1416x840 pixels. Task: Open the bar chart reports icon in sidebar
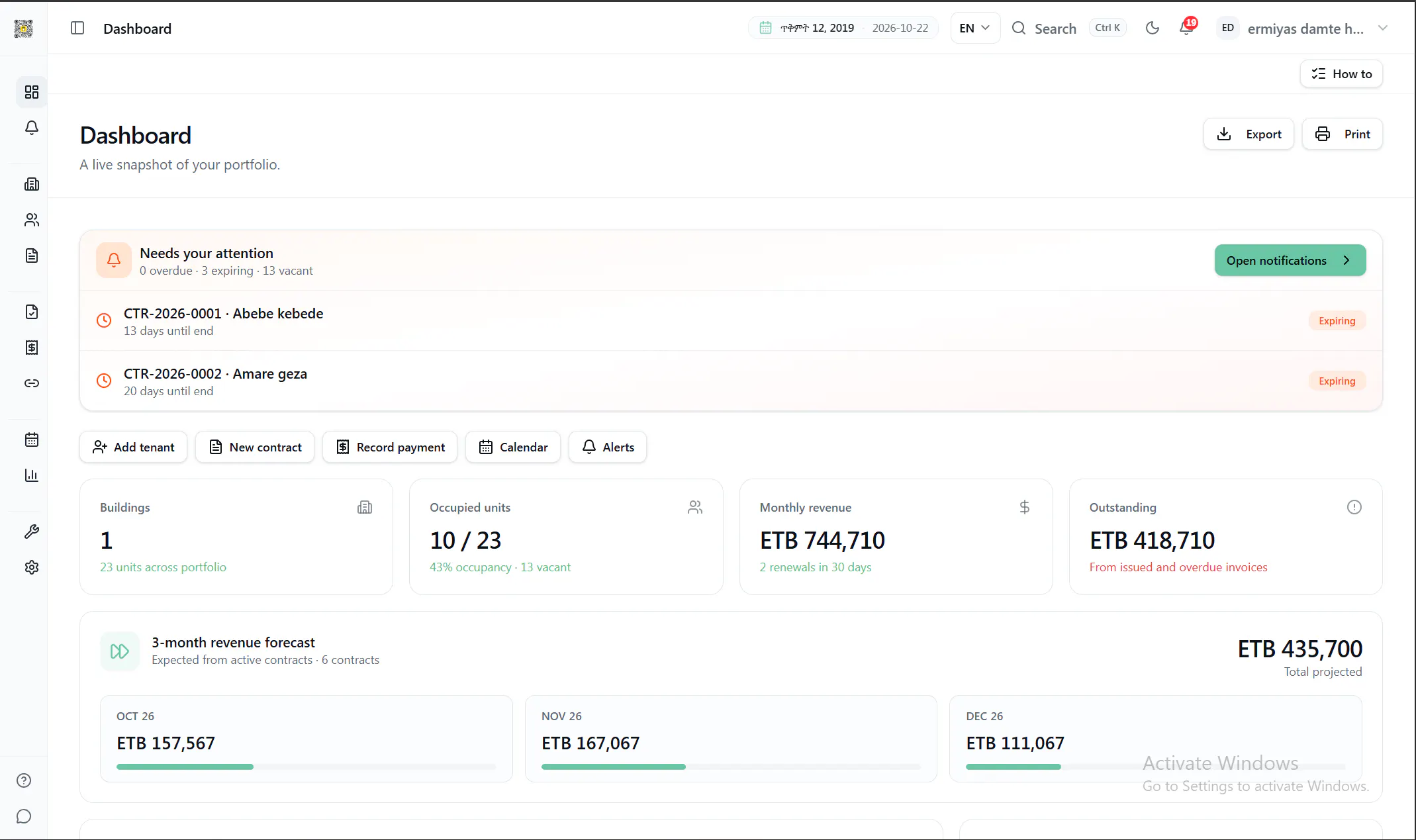[x=32, y=475]
